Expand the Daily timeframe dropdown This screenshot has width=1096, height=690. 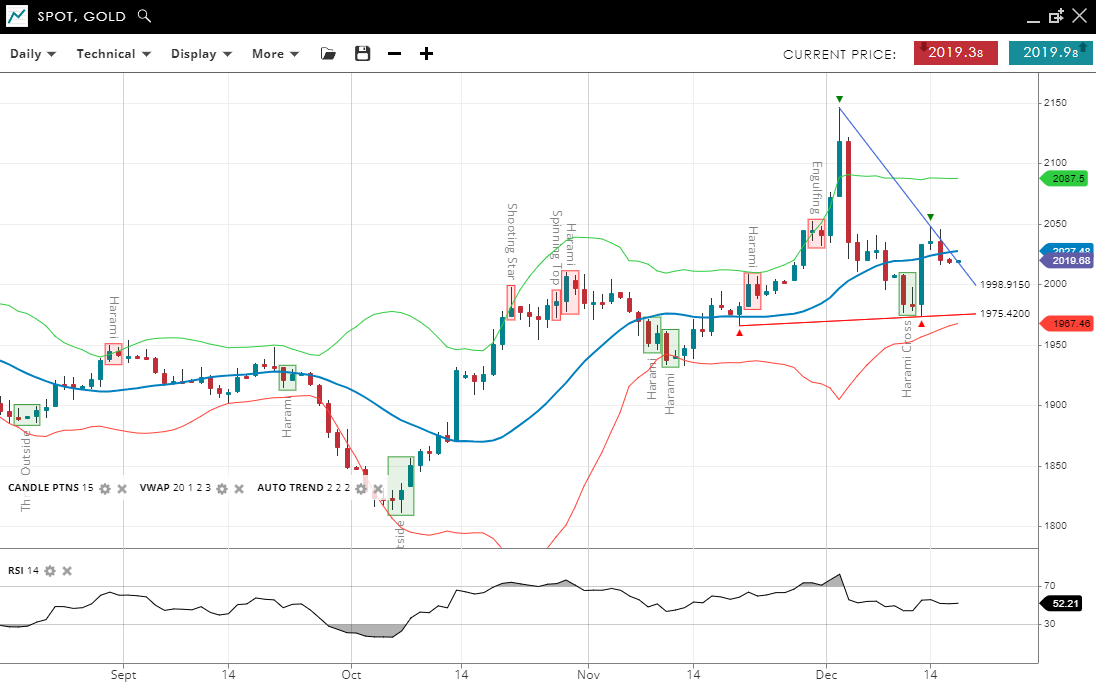click(33, 54)
